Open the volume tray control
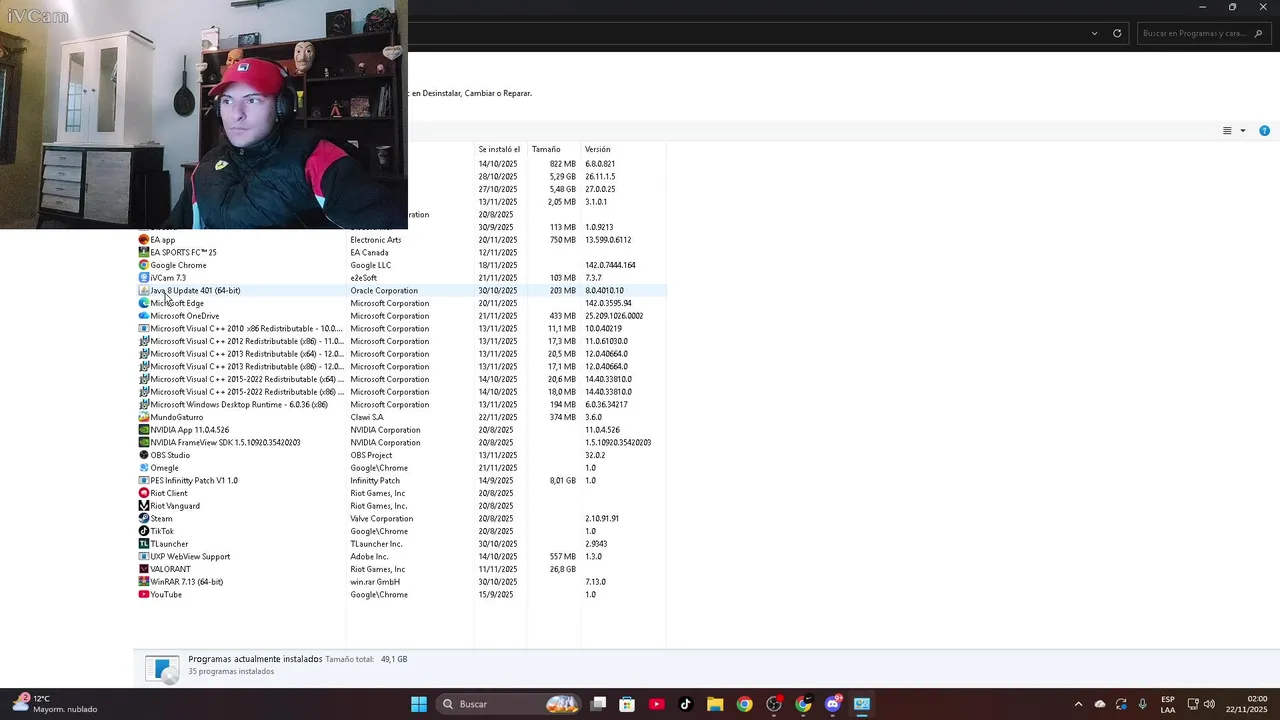The width and height of the screenshot is (1280, 720). point(1209,704)
